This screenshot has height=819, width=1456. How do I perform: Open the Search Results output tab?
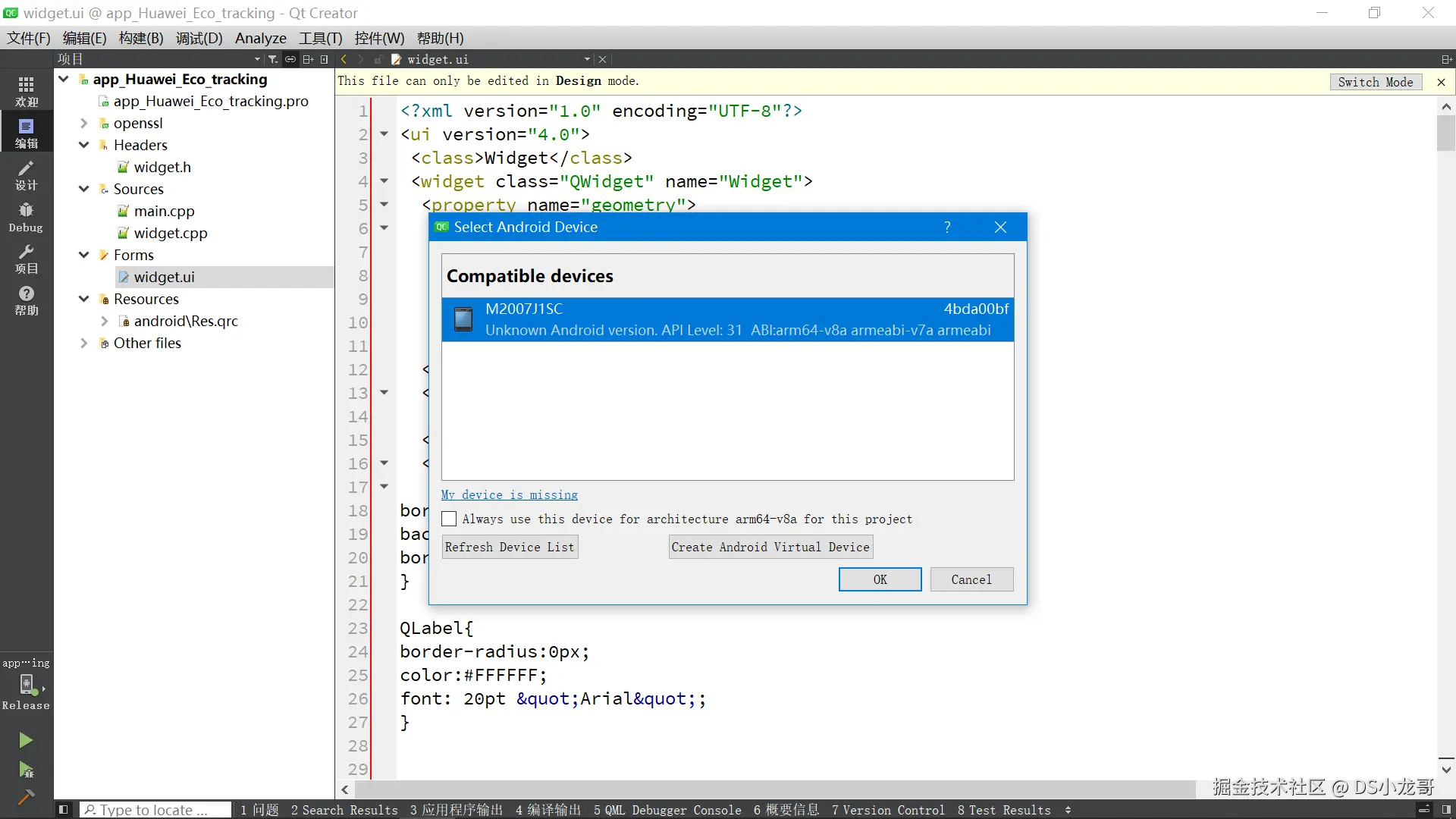(344, 810)
